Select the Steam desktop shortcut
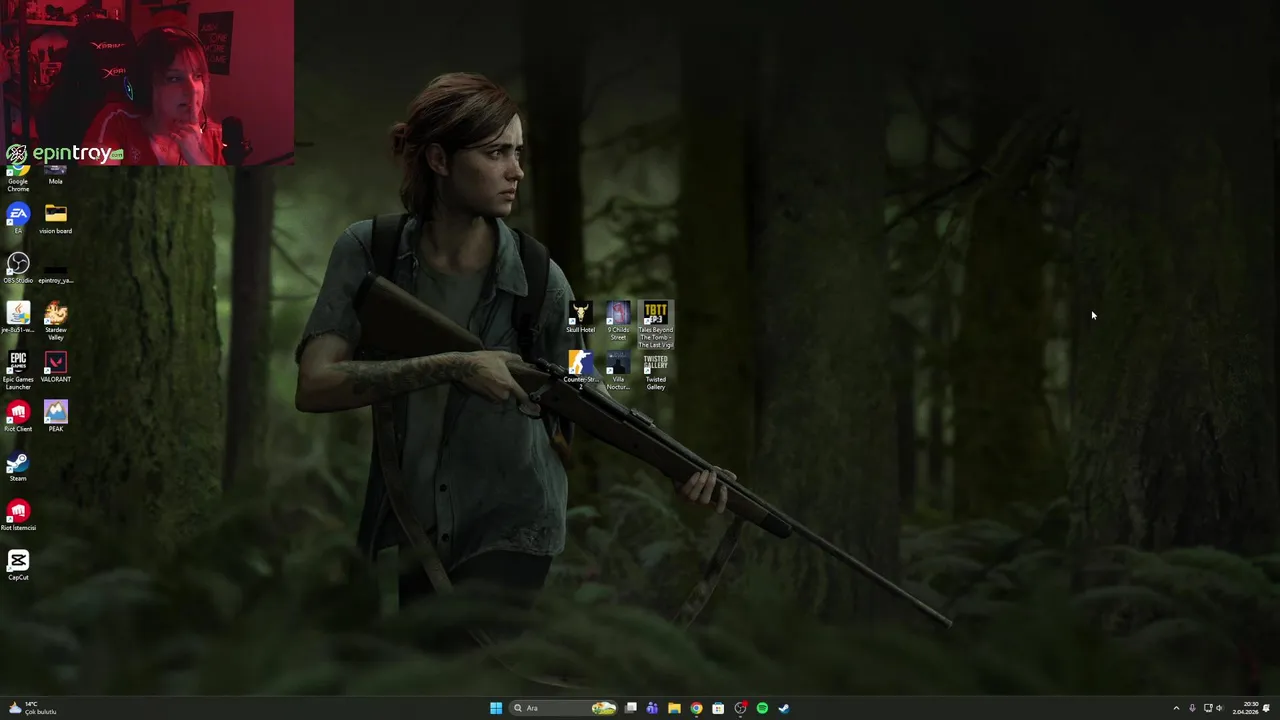Viewport: 1280px width, 720px height. point(18,466)
